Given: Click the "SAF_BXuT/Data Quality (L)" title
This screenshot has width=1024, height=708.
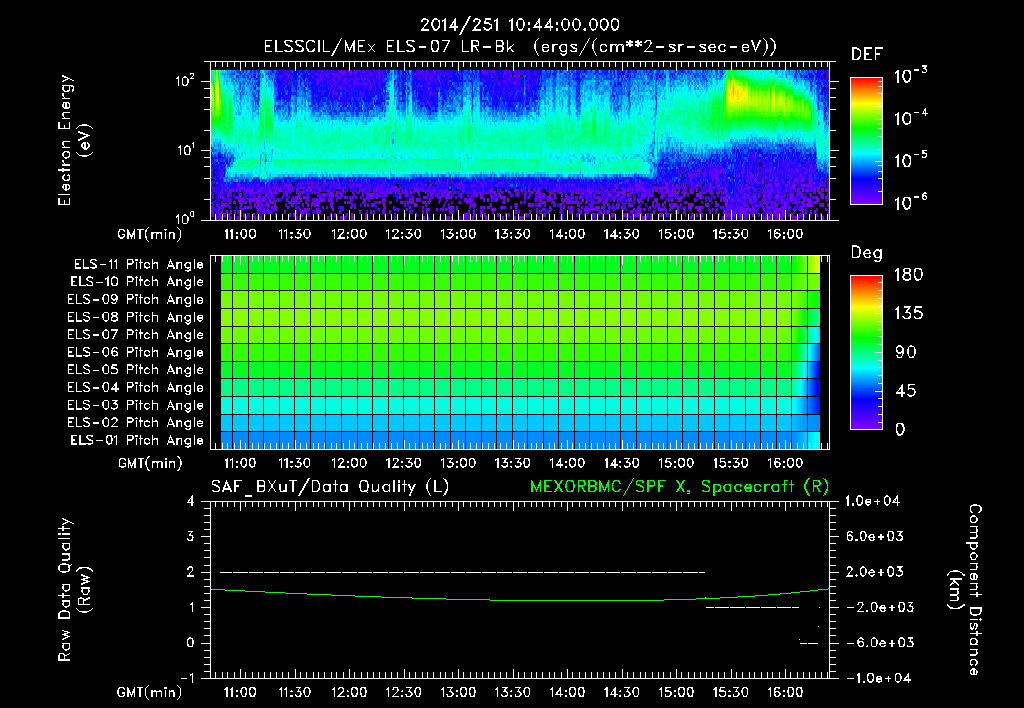Looking at the screenshot, I should click(330, 487).
